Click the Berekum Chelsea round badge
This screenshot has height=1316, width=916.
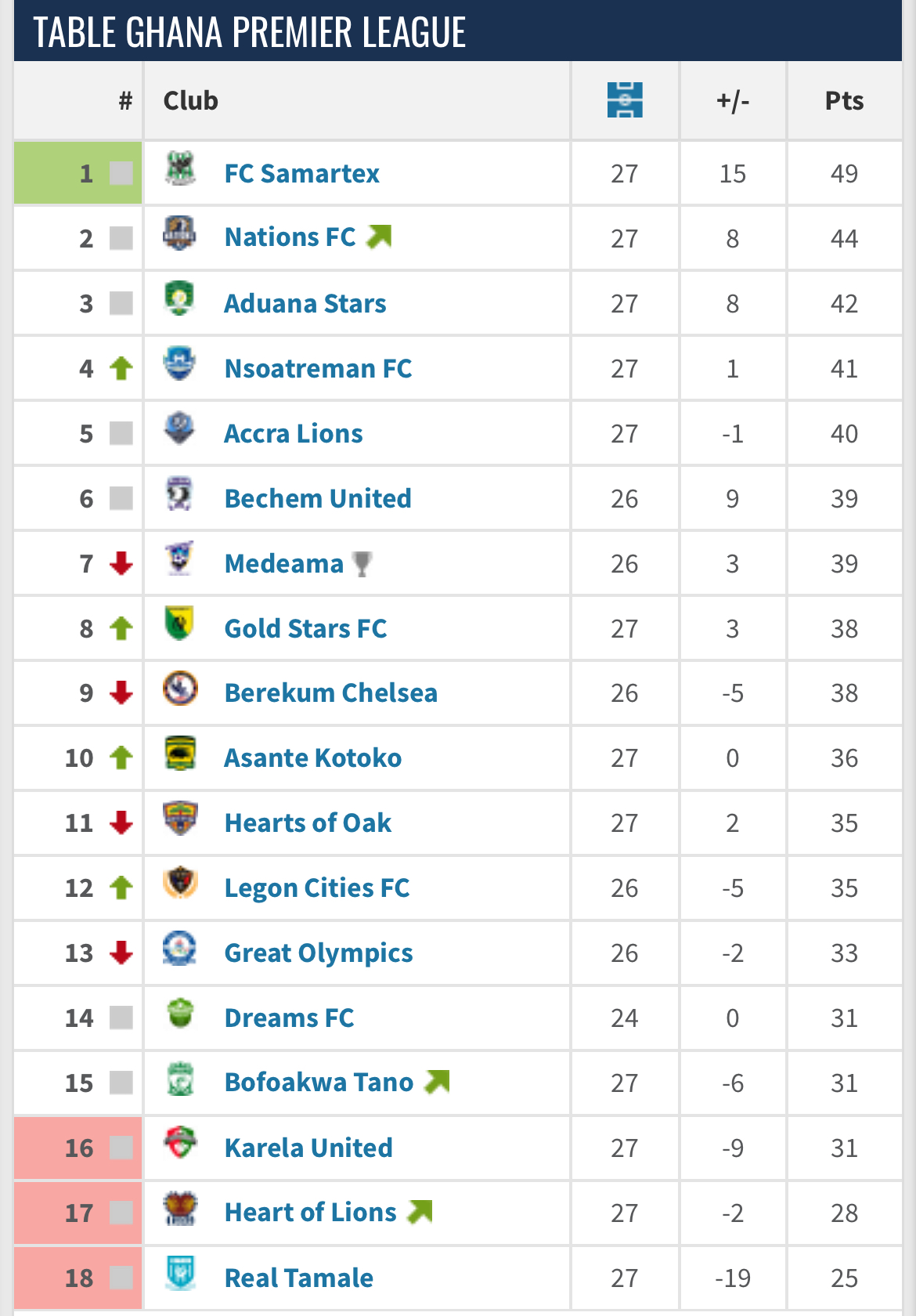[x=180, y=689]
